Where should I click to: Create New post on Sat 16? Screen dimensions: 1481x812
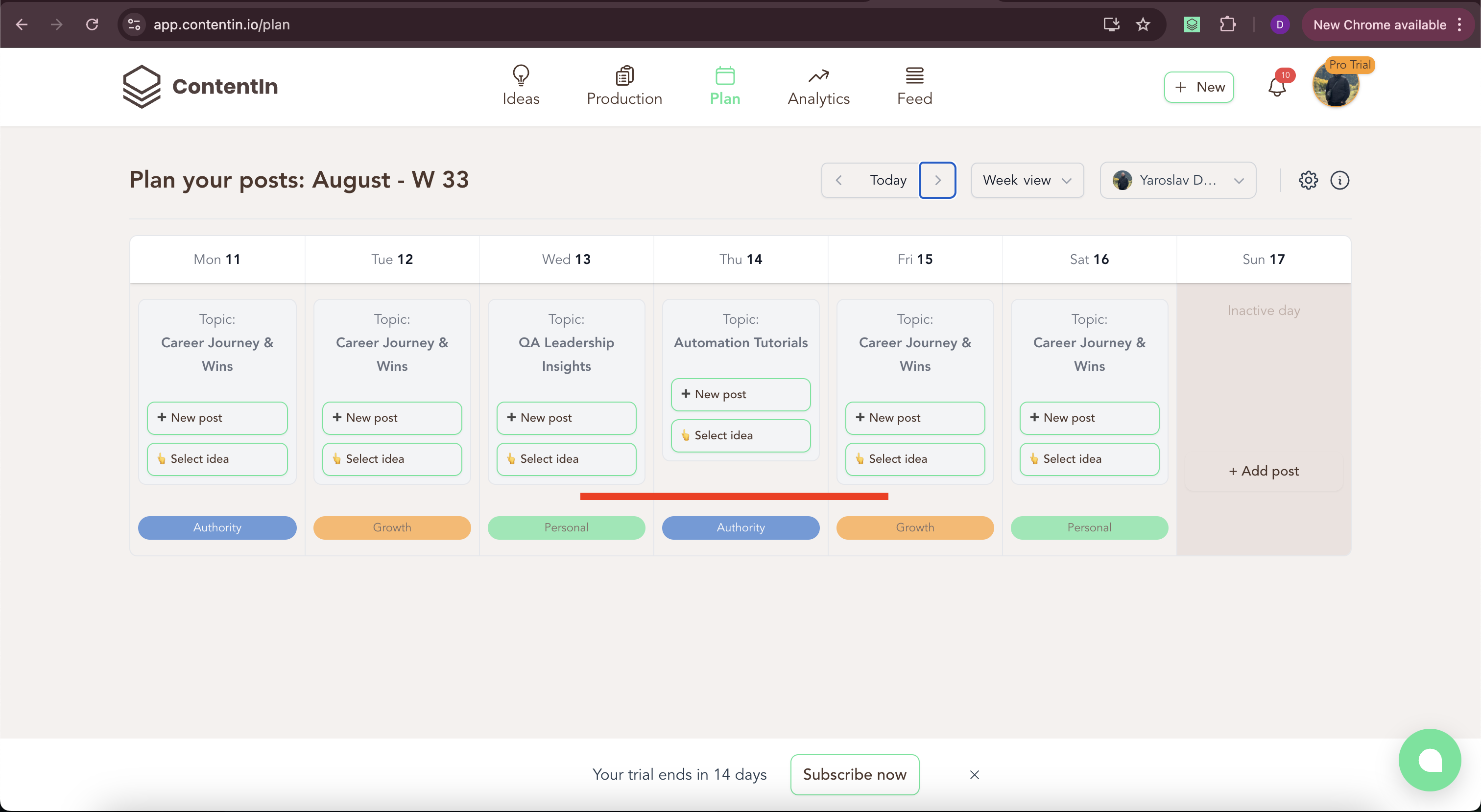[1089, 417]
